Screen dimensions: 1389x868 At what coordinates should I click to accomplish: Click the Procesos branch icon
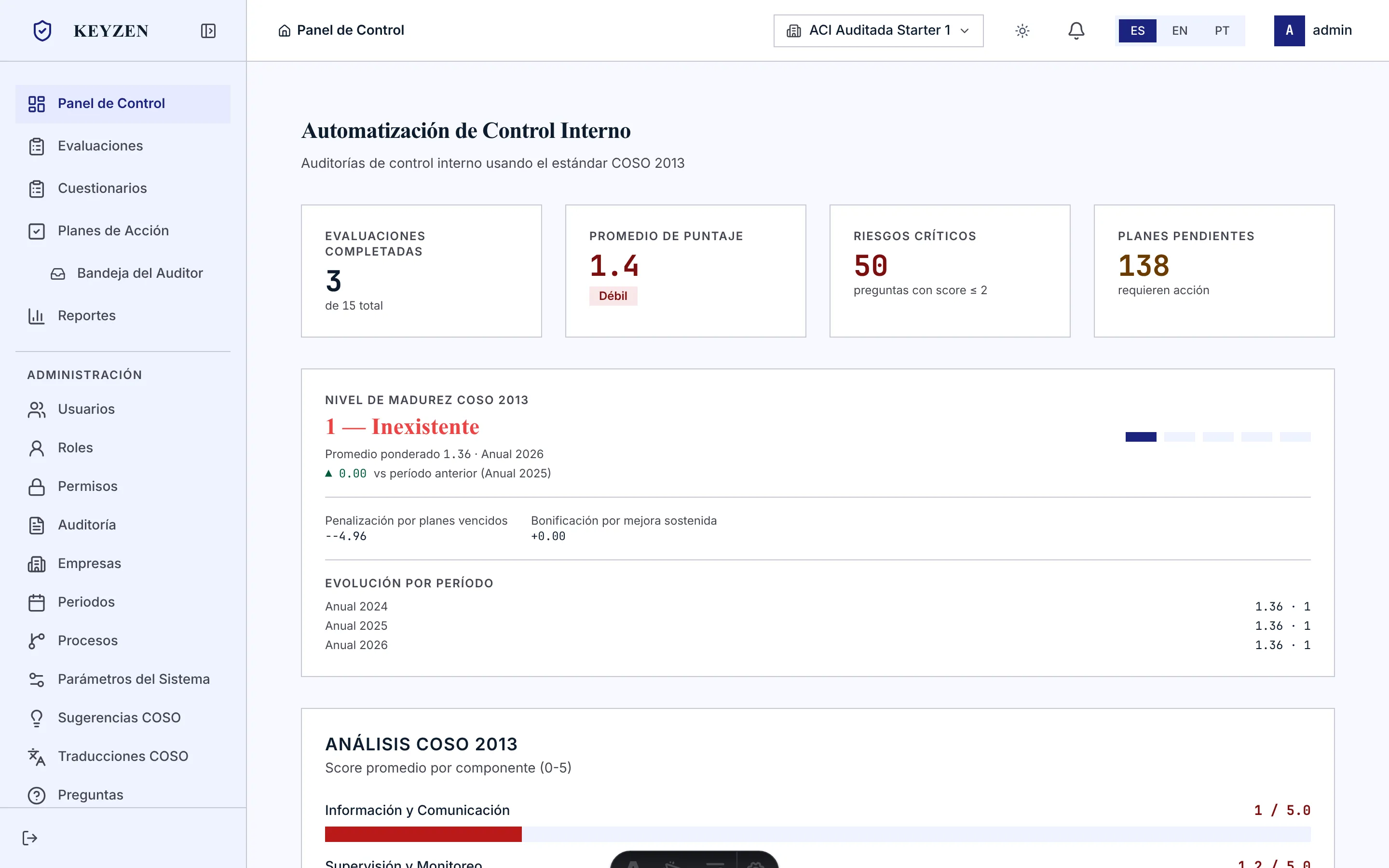(37, 641)
